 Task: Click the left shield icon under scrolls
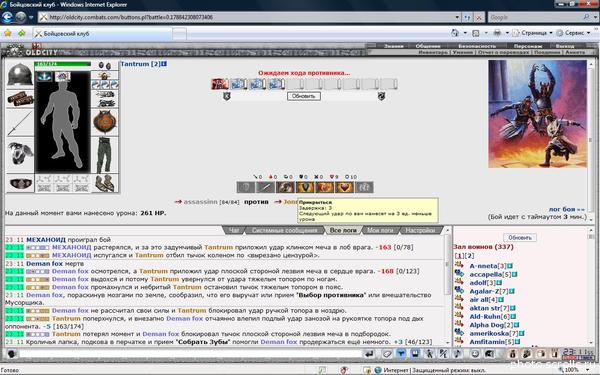[x=227, y=96]
